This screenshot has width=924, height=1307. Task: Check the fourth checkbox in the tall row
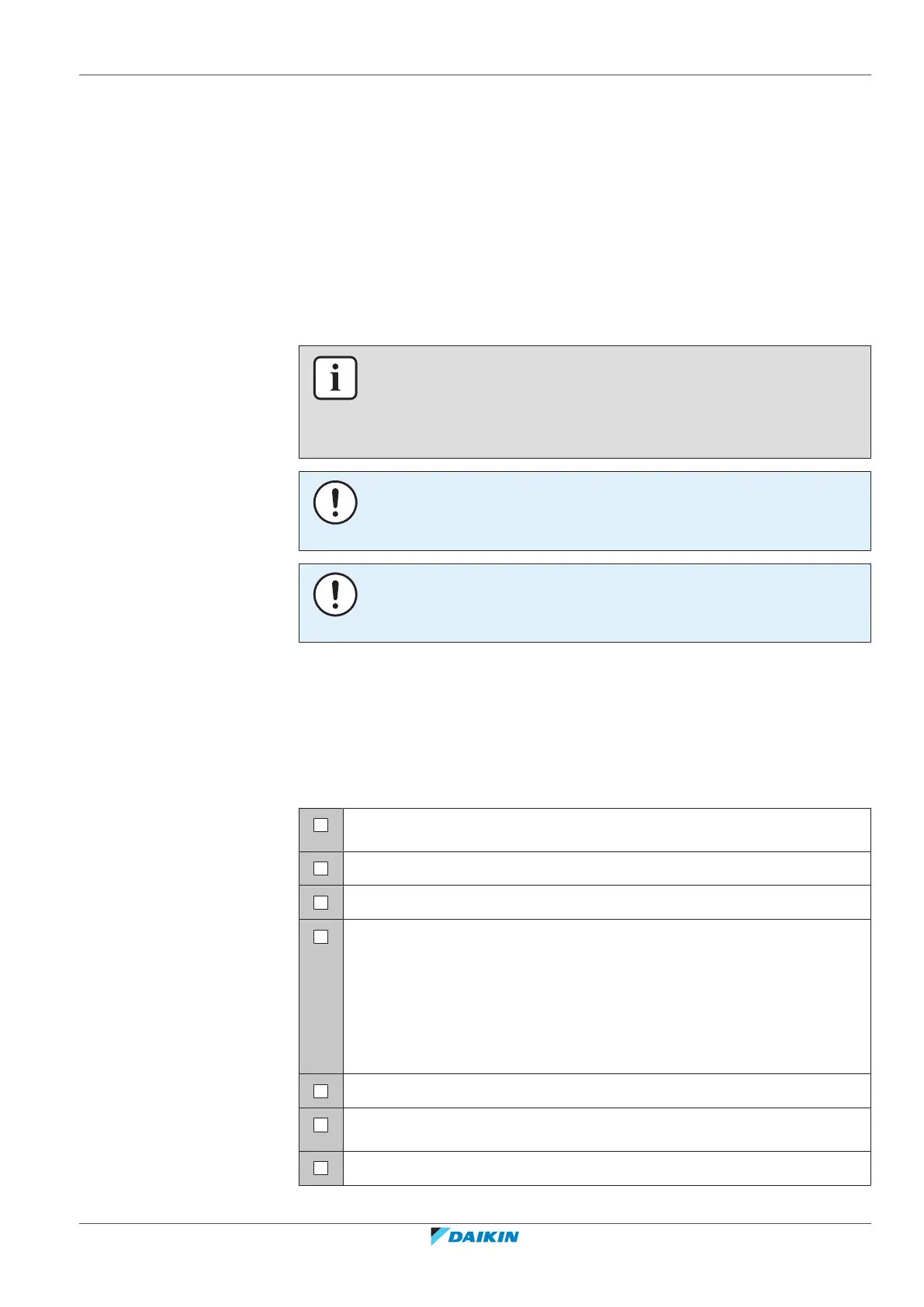pos(320,937)
